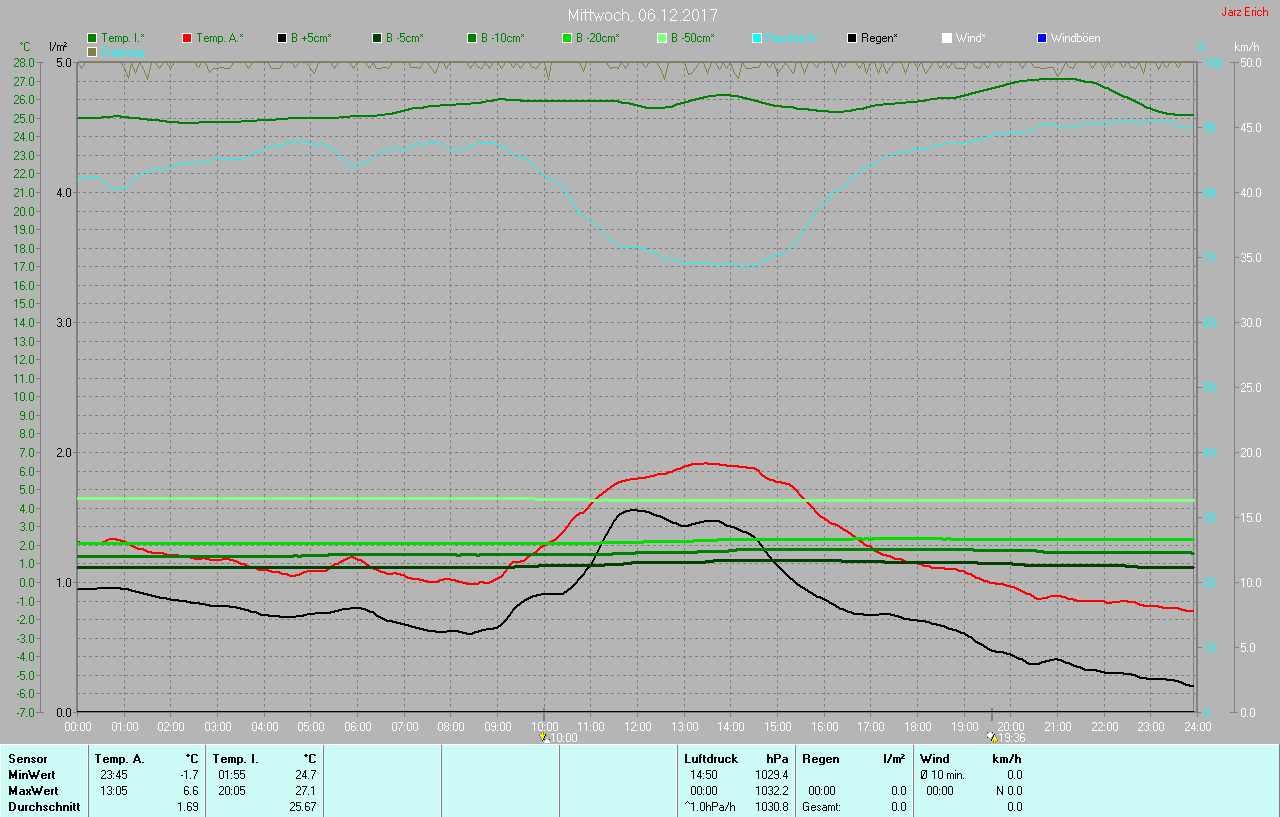Click the Temp. I. dark green legend swatch
This screenshot has width=1280, height=817.
click(x=92, y=38)
